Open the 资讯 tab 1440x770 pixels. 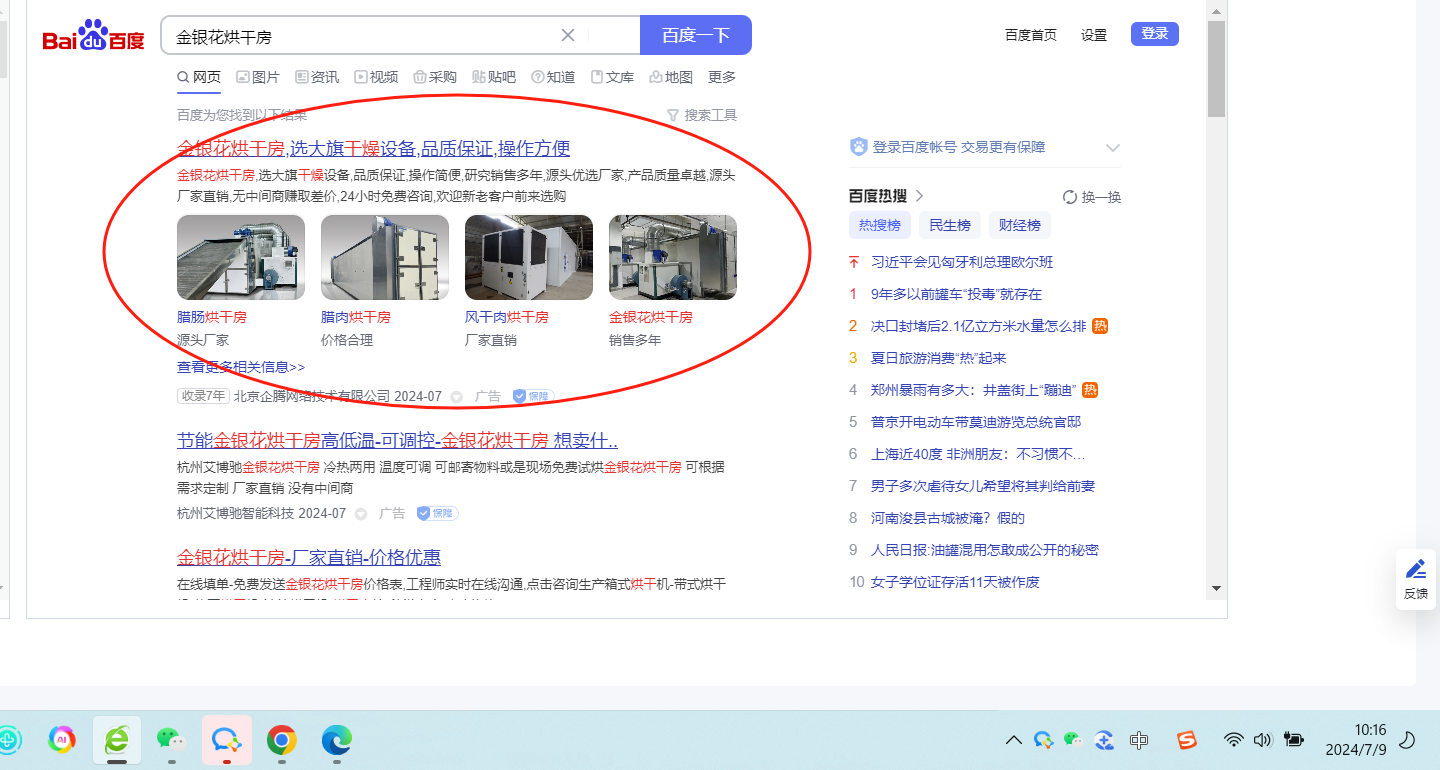(x=317, y=77)
